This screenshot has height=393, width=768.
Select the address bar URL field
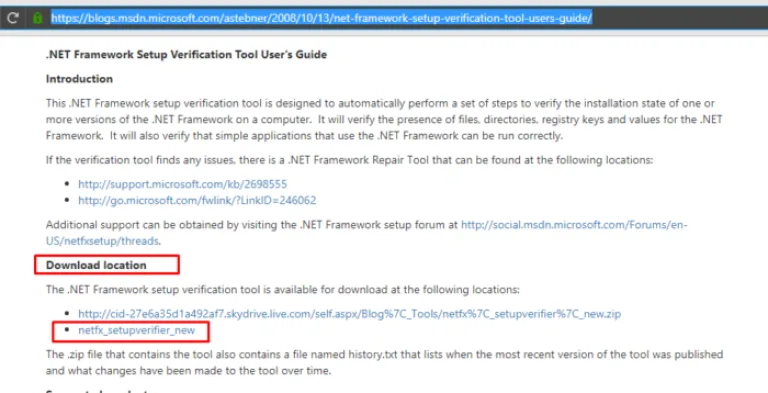click(x=321, y=19)
